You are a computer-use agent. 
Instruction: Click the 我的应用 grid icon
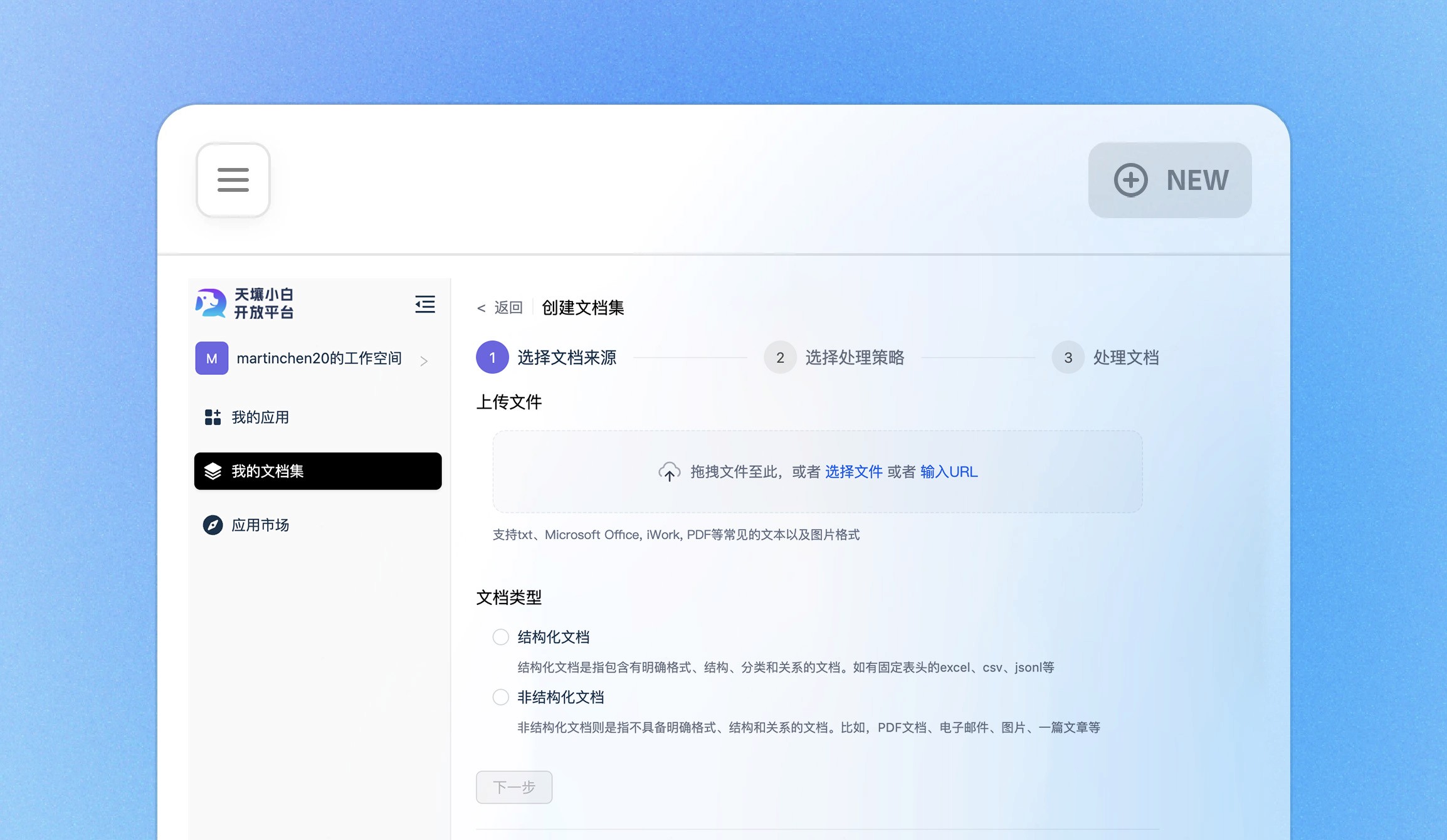[x=213, y=417]
